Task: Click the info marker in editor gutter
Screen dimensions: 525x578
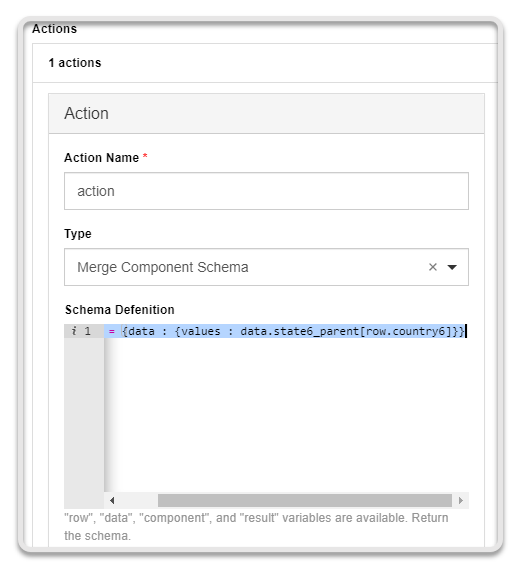Action: point(74,331)
